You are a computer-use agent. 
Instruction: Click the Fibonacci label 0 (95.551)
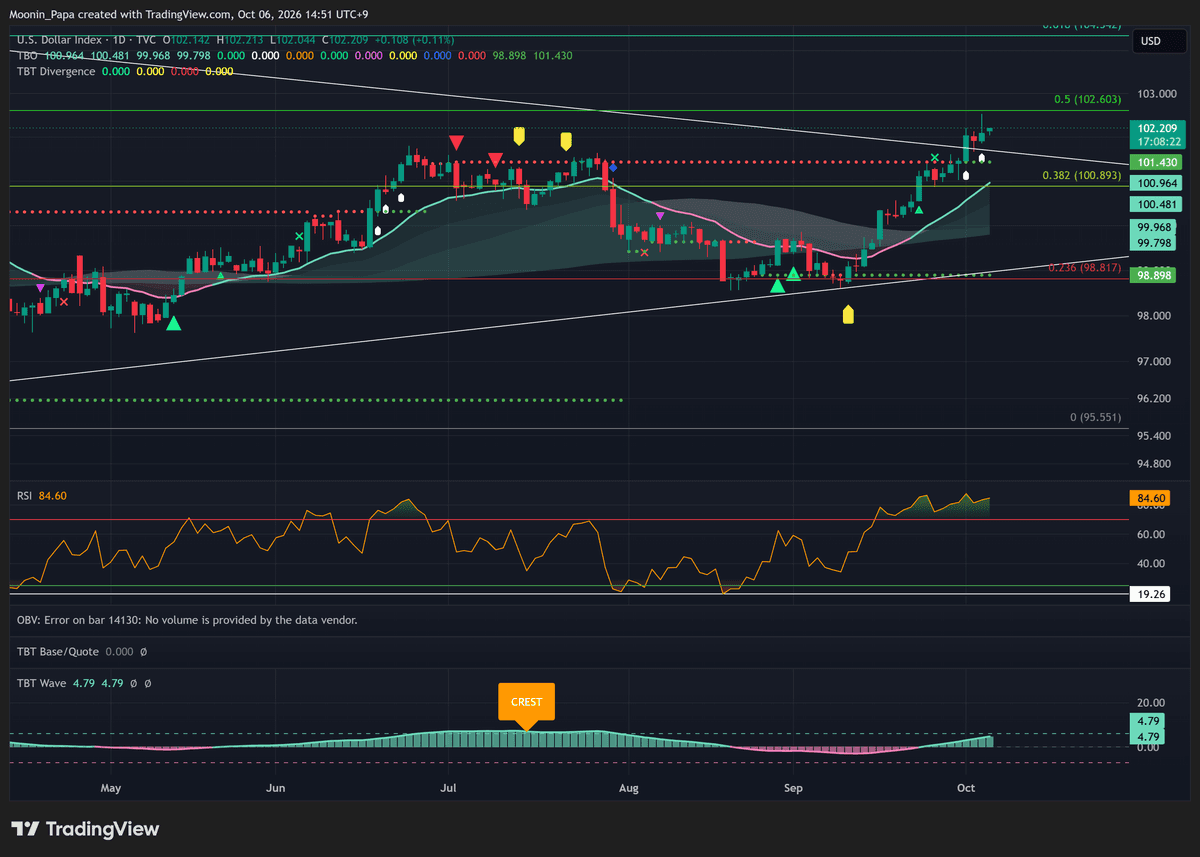coord(1095,417)
